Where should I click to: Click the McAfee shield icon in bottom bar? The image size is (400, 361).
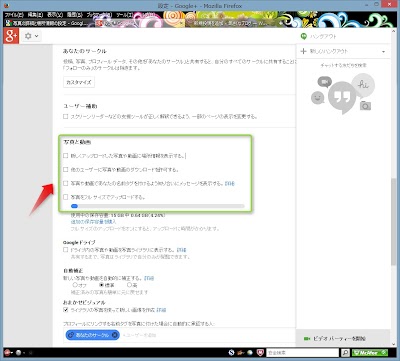point(261,352)
